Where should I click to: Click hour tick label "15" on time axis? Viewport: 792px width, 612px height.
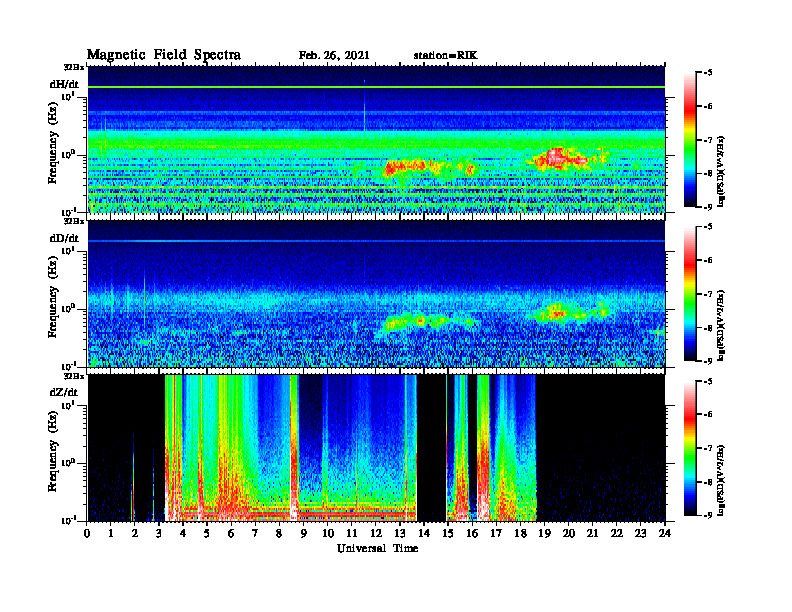448,533
